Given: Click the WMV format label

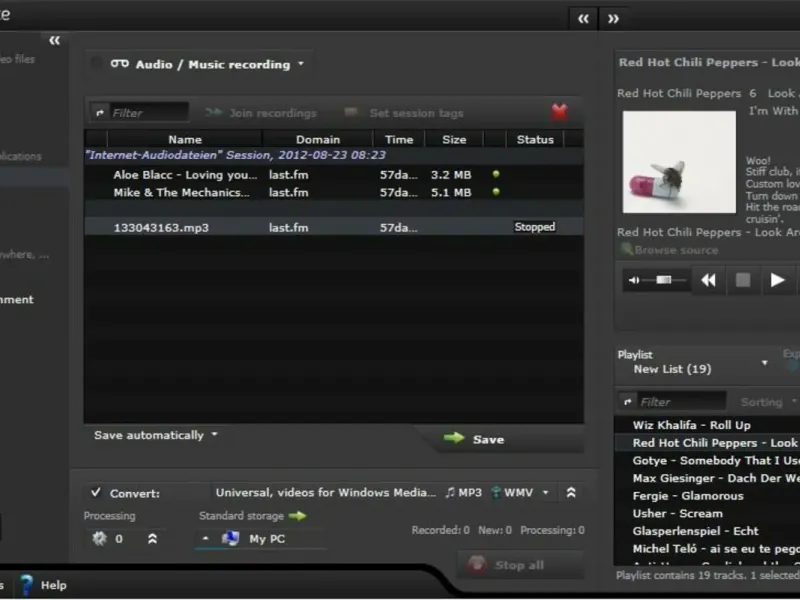Looking at the screenshot, I should pyautogui.click(x=513, y=492).
